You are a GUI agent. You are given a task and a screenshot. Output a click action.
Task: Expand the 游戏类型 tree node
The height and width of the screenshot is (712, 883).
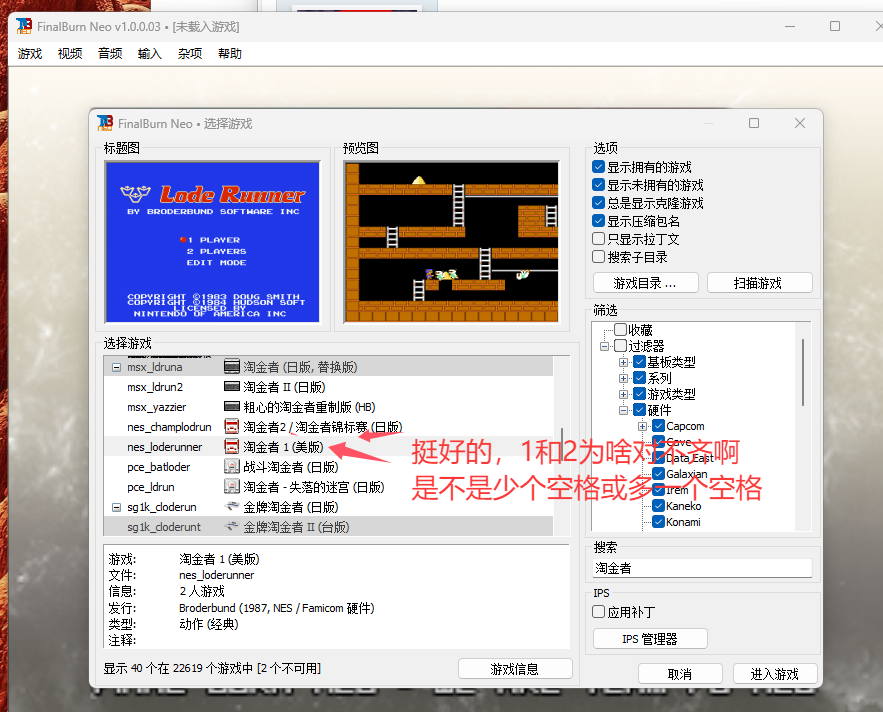623,394
